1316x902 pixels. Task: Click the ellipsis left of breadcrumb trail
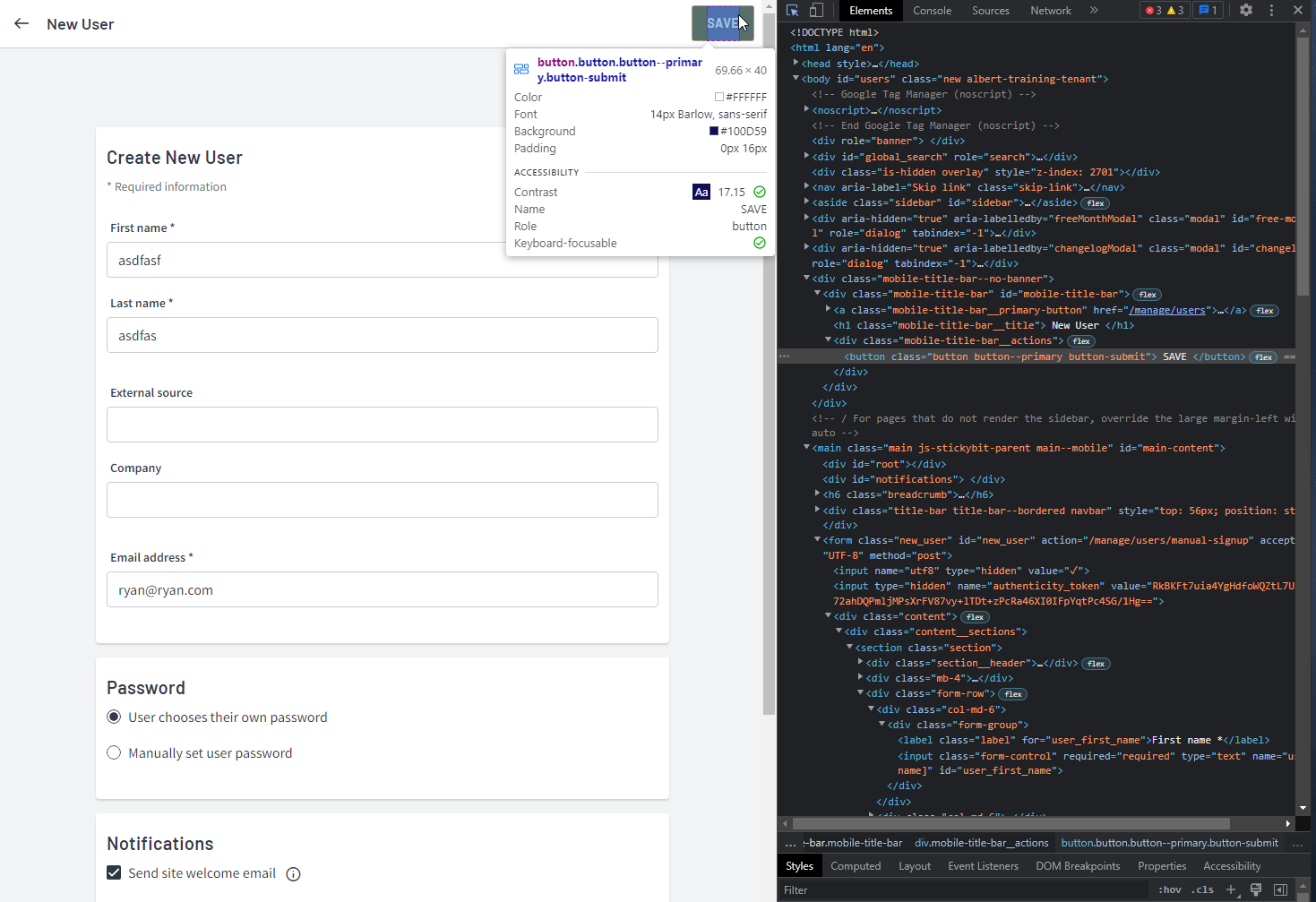tap(790, 844)
